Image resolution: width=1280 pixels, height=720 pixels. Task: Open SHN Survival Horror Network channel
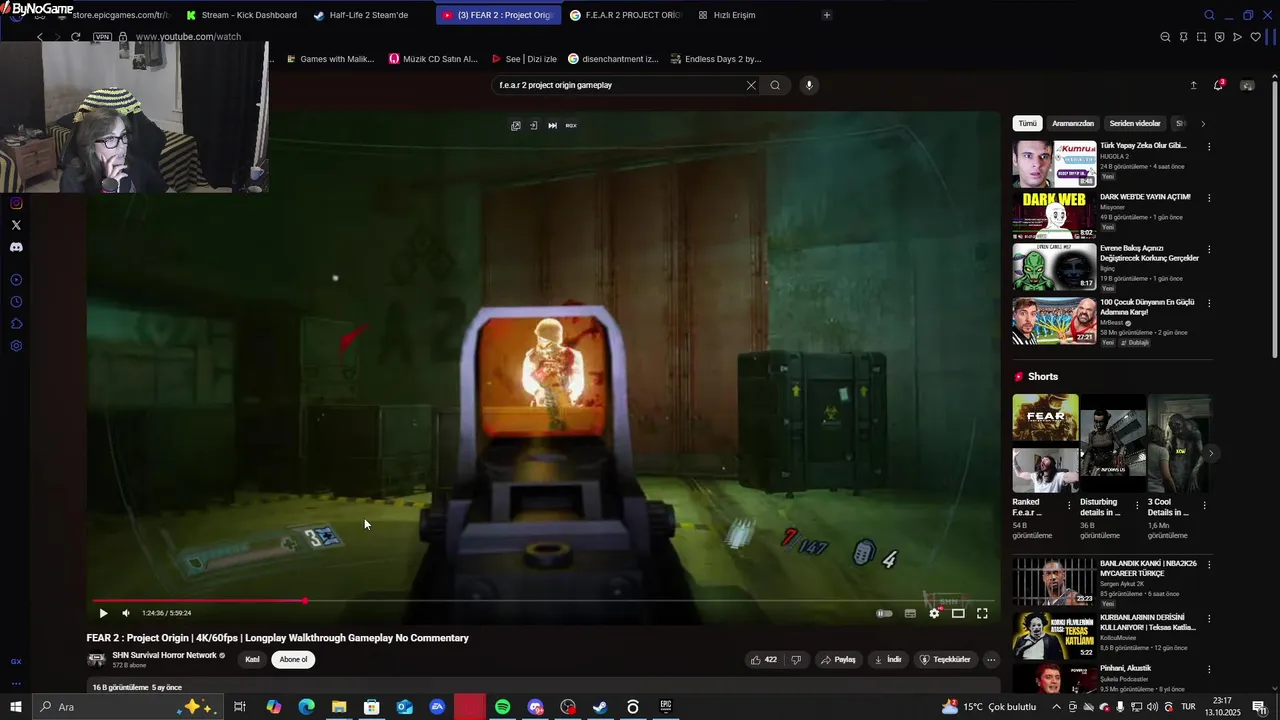pyautogui.click(x=164, y=655)
